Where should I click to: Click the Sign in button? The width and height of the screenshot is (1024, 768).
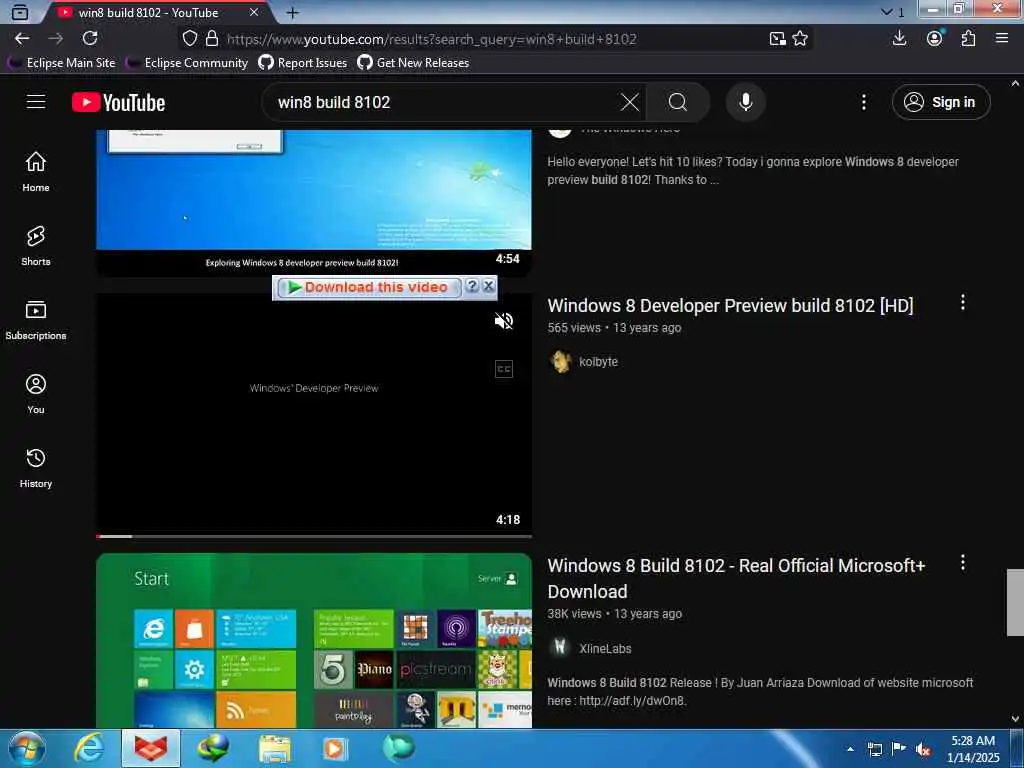coord(941,102)
